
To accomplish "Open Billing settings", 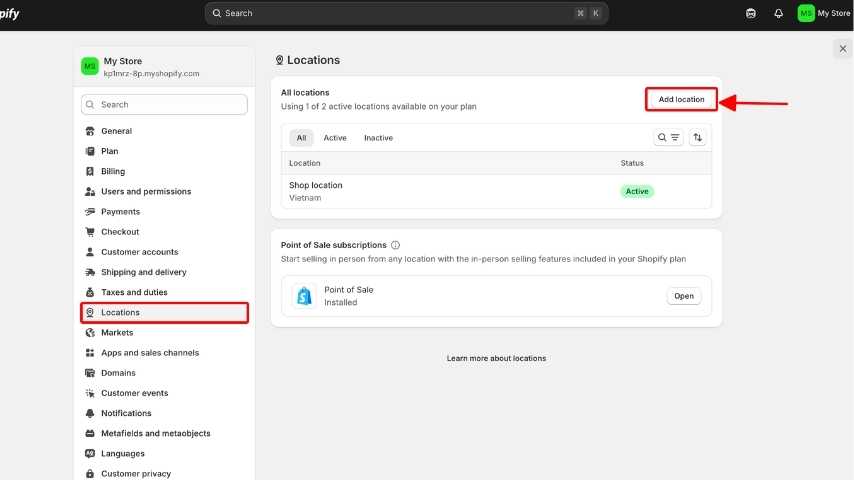I will 164,171.
